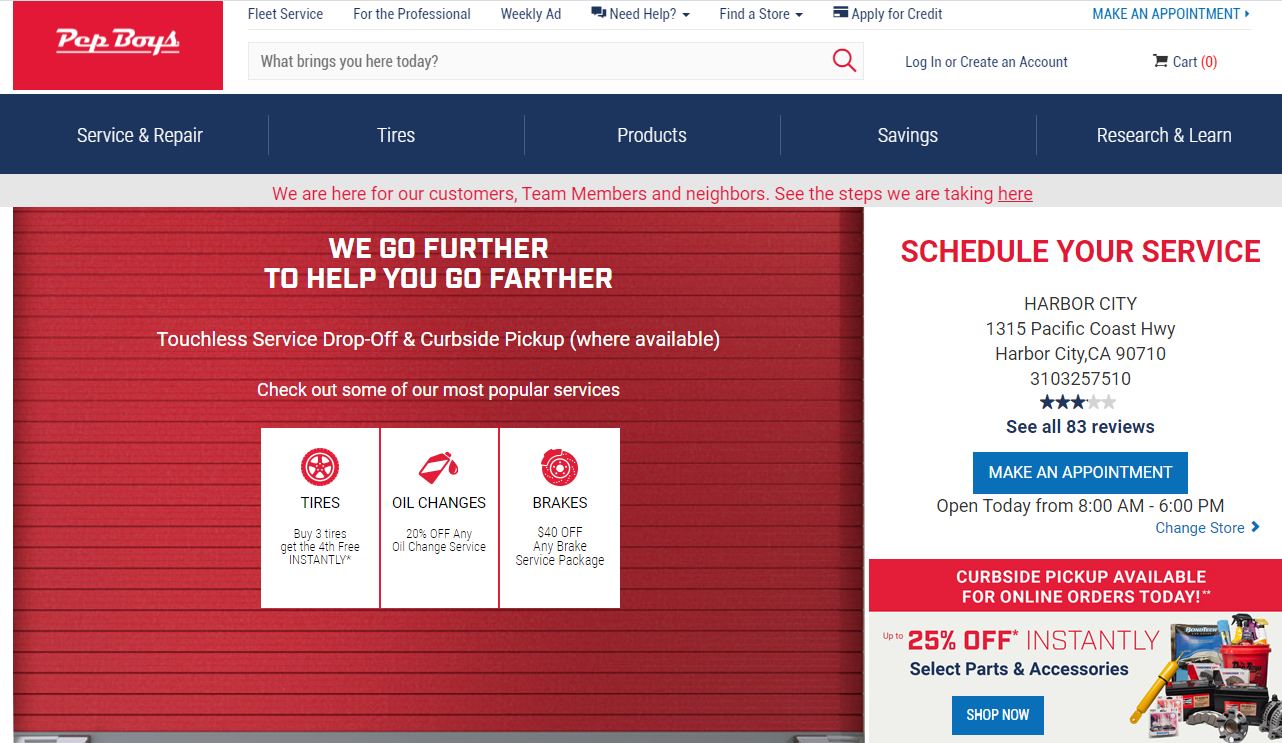Open the Research & Learn menu
This screenshot has width=1282, height=743.
point(1164,135)
